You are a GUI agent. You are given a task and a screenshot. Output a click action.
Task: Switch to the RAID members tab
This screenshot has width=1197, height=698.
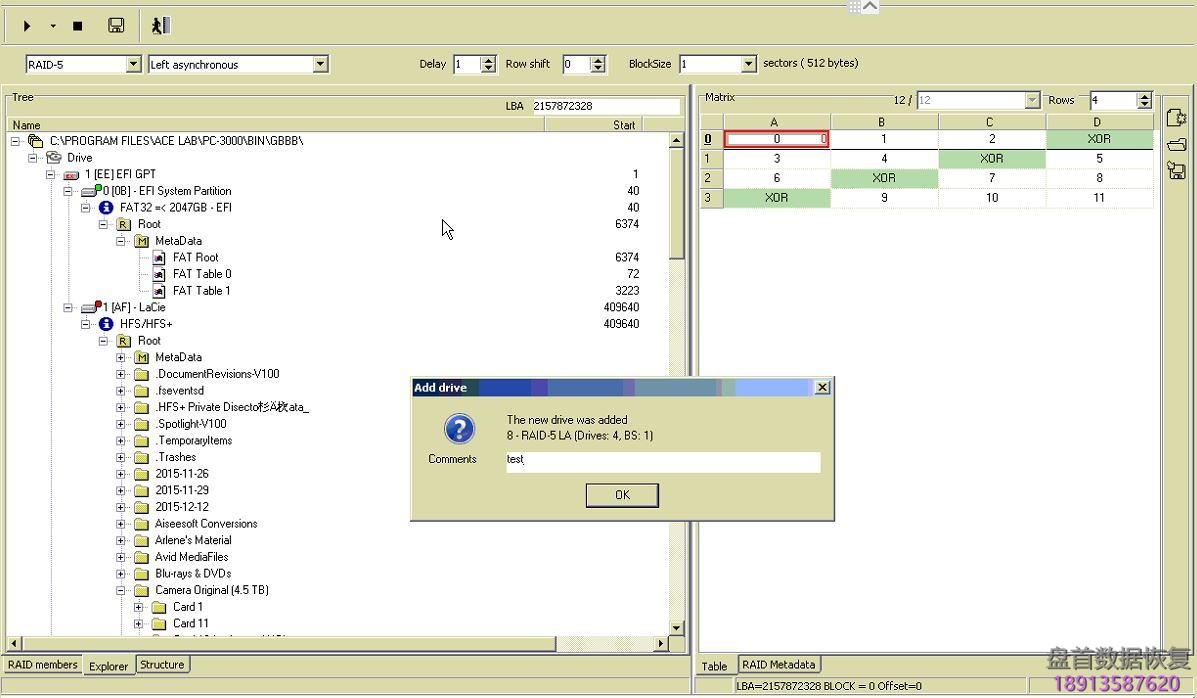(x=42, y=665)
